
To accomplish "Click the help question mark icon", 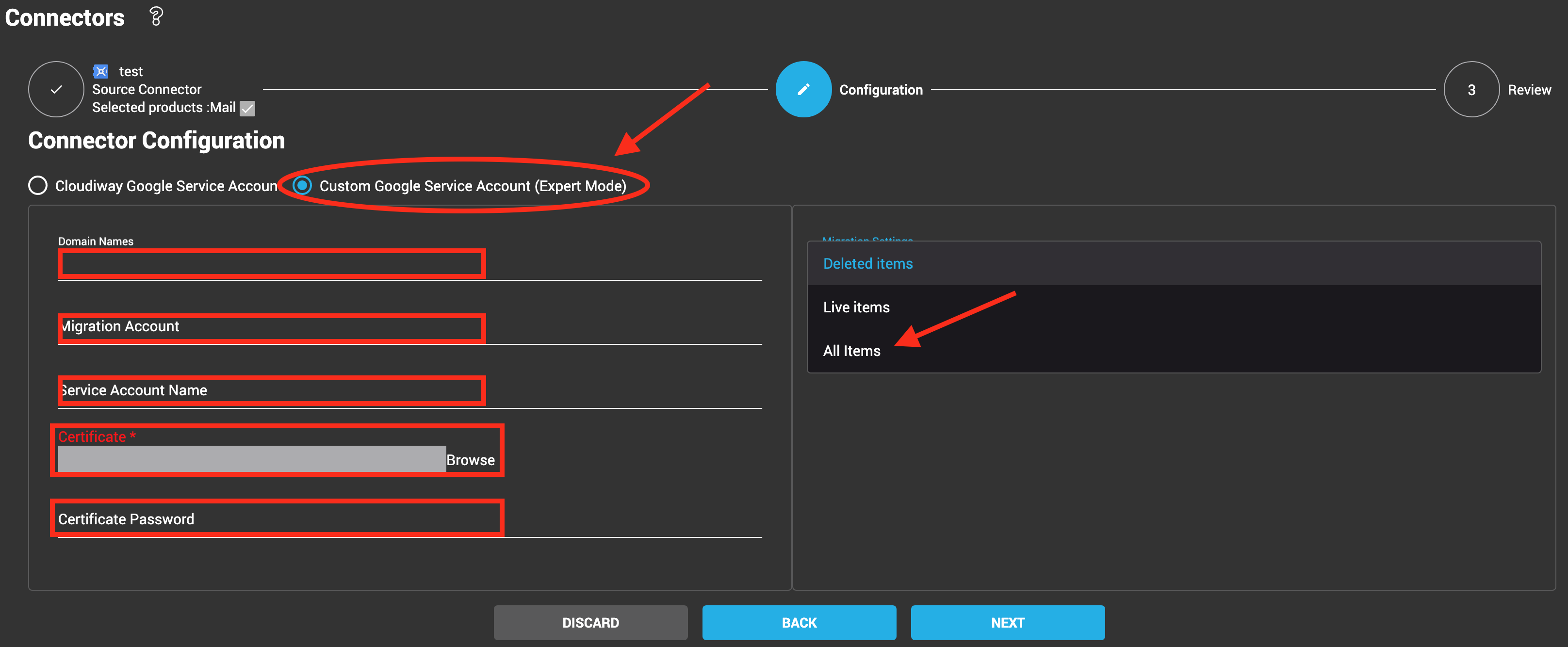I will point(156,16).
